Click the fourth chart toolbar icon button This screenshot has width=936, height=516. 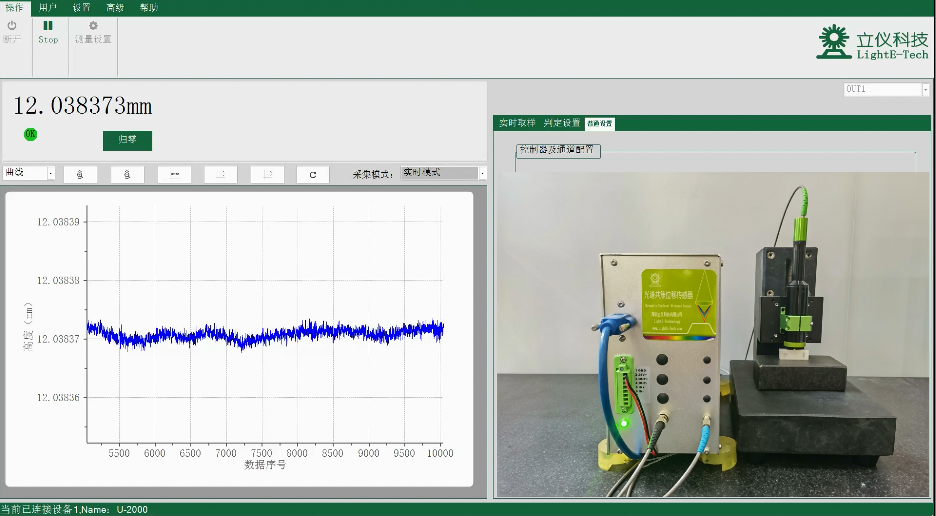(221, 174)
